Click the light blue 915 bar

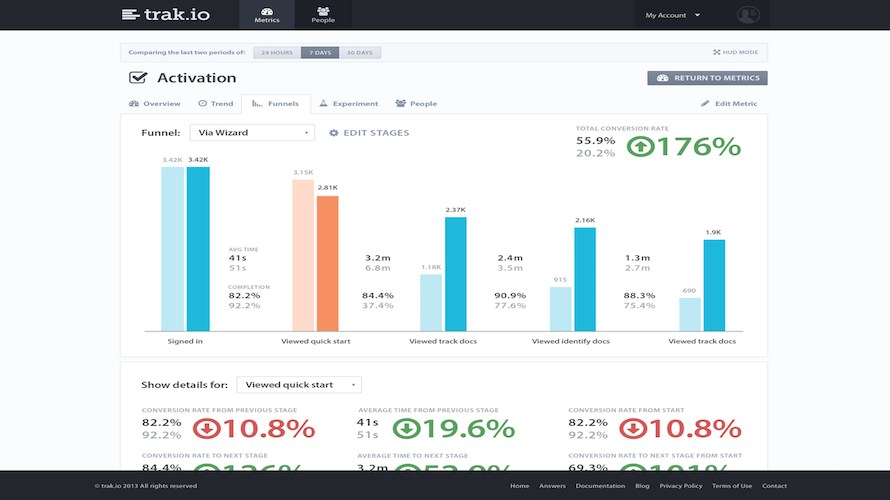[x=561, y=309]
